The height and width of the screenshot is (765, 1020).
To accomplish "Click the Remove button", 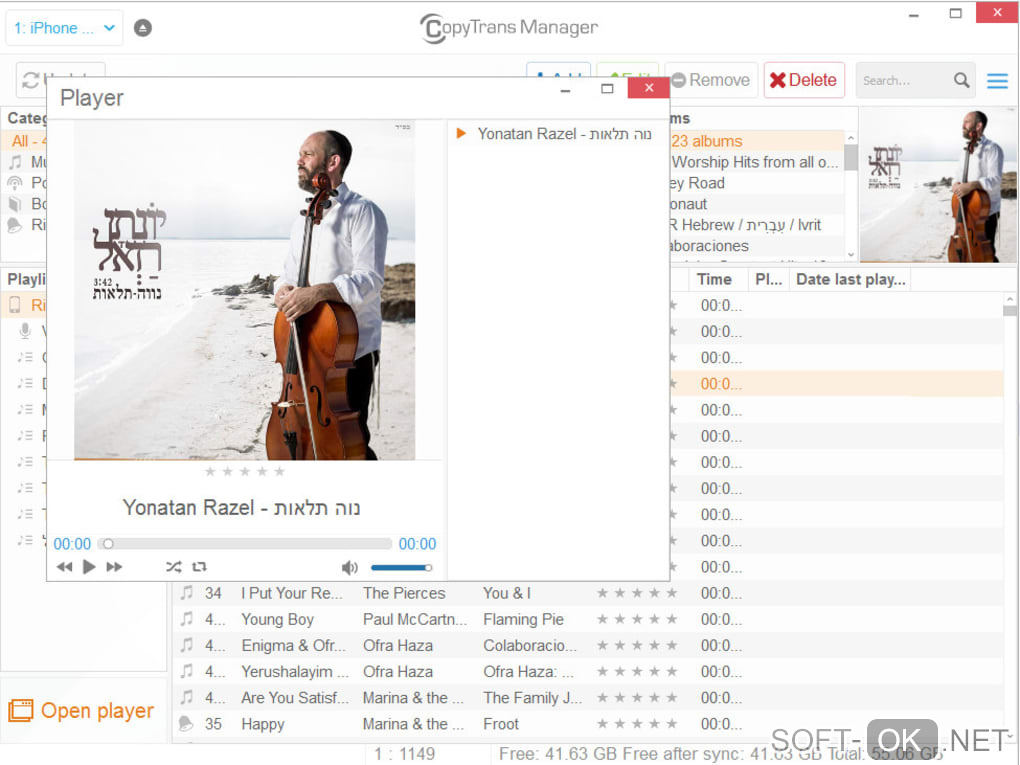I will 713,80.
